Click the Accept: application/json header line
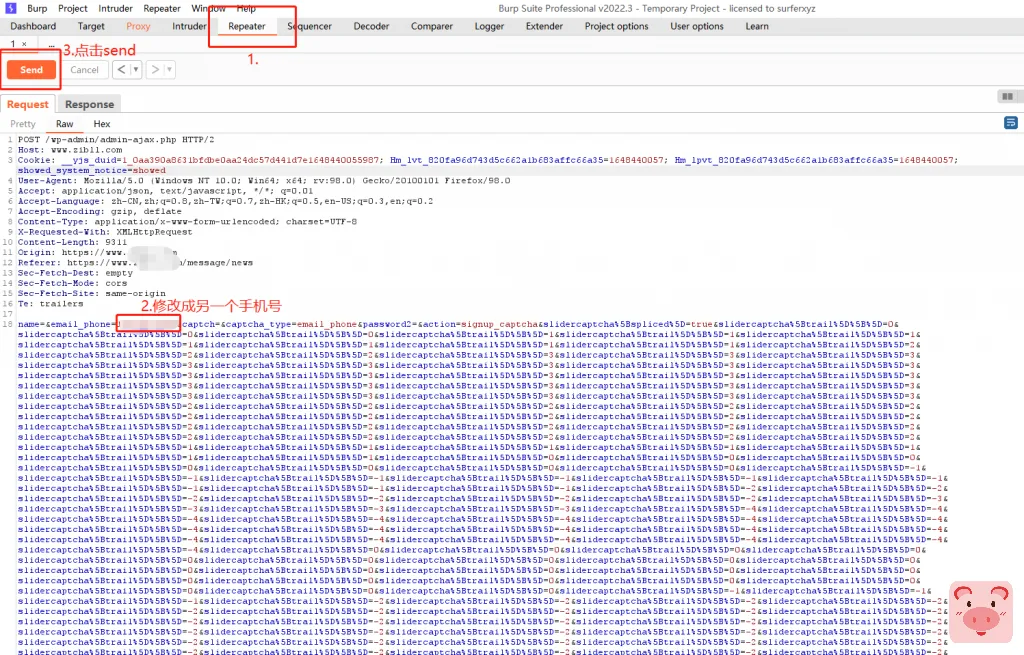 pos(165,191)
